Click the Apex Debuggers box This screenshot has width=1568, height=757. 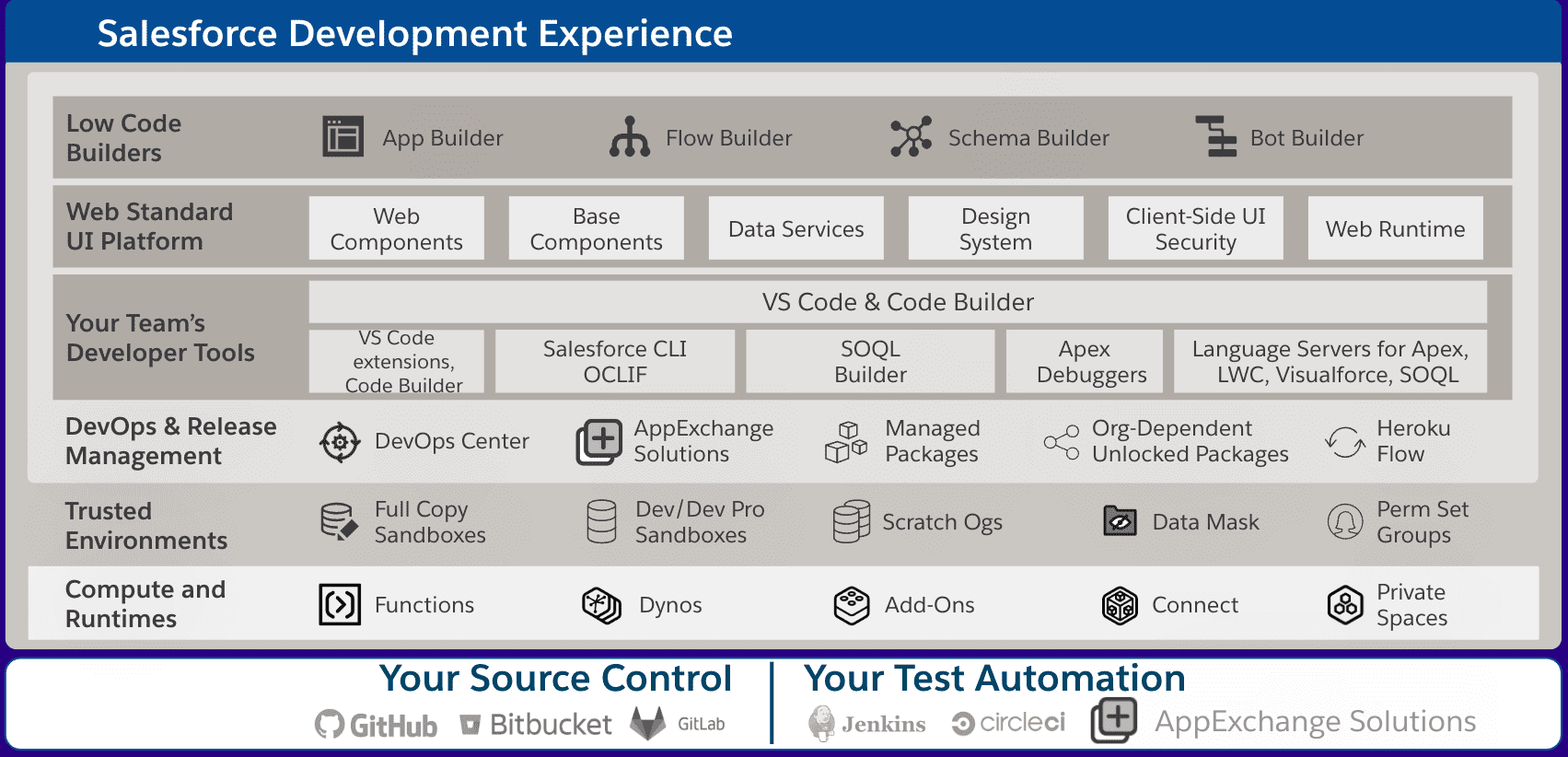click(x=1085, y=362)
